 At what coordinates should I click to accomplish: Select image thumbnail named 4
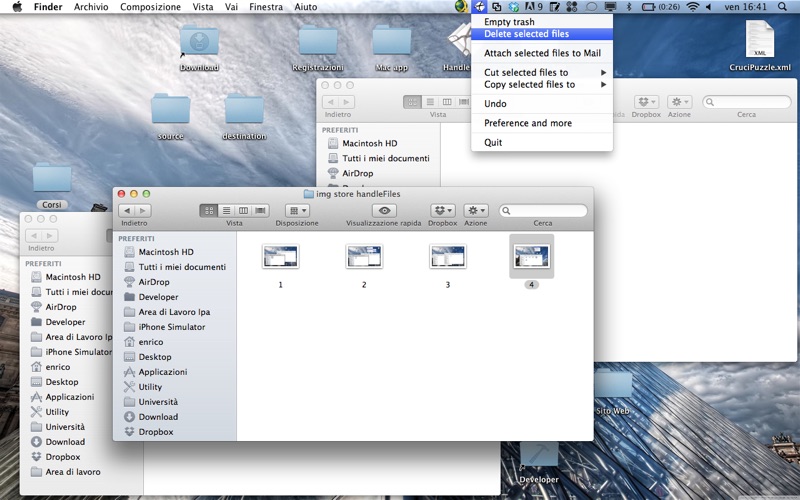531,256
